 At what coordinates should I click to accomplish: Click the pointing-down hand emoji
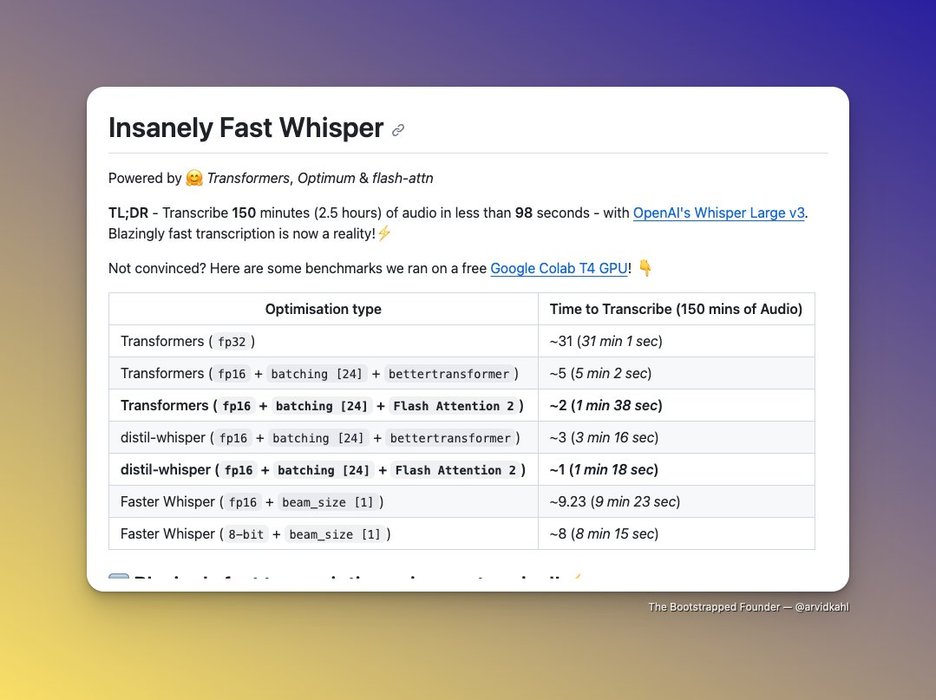645,268
